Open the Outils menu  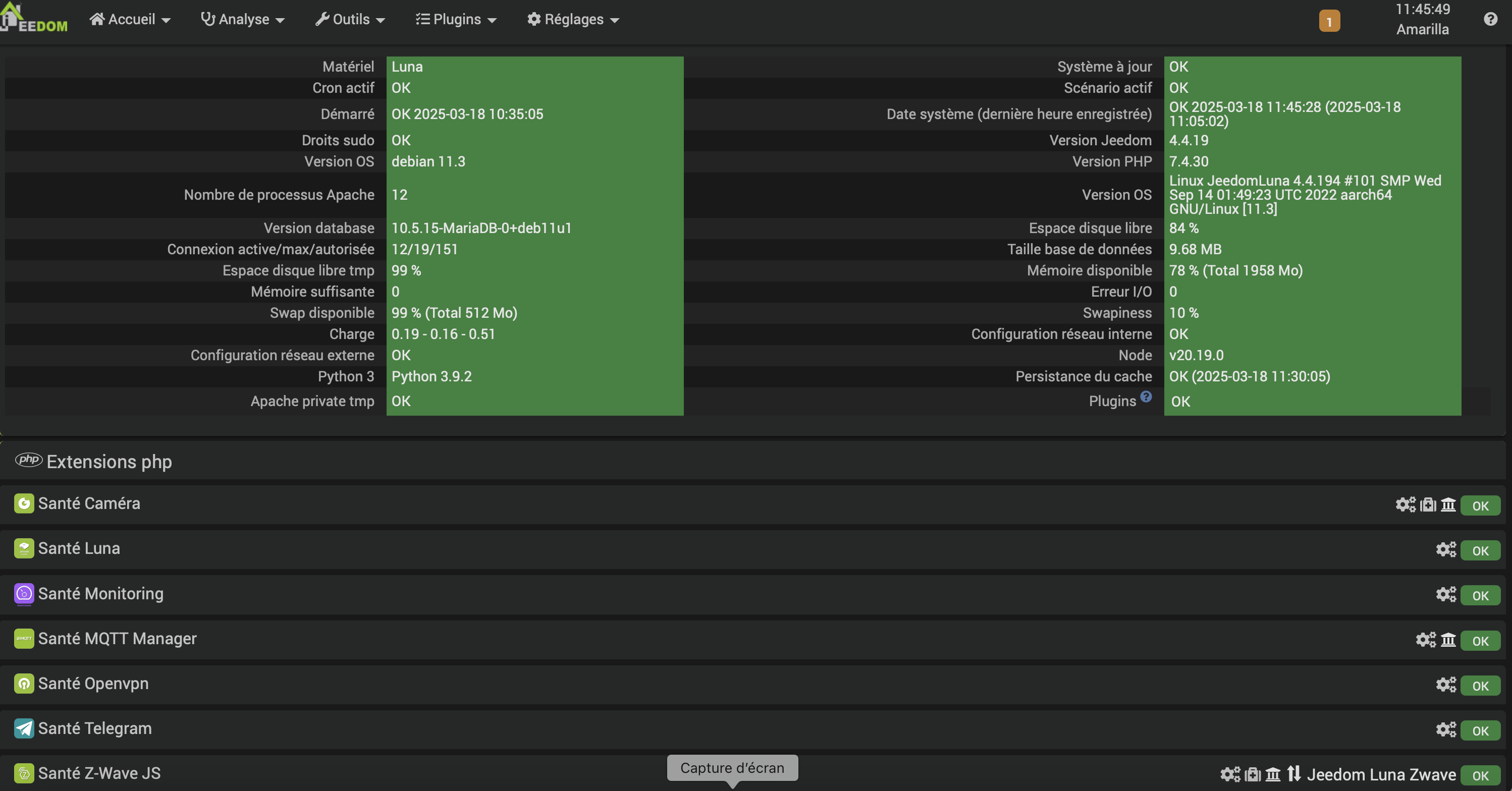coord(350,19)
